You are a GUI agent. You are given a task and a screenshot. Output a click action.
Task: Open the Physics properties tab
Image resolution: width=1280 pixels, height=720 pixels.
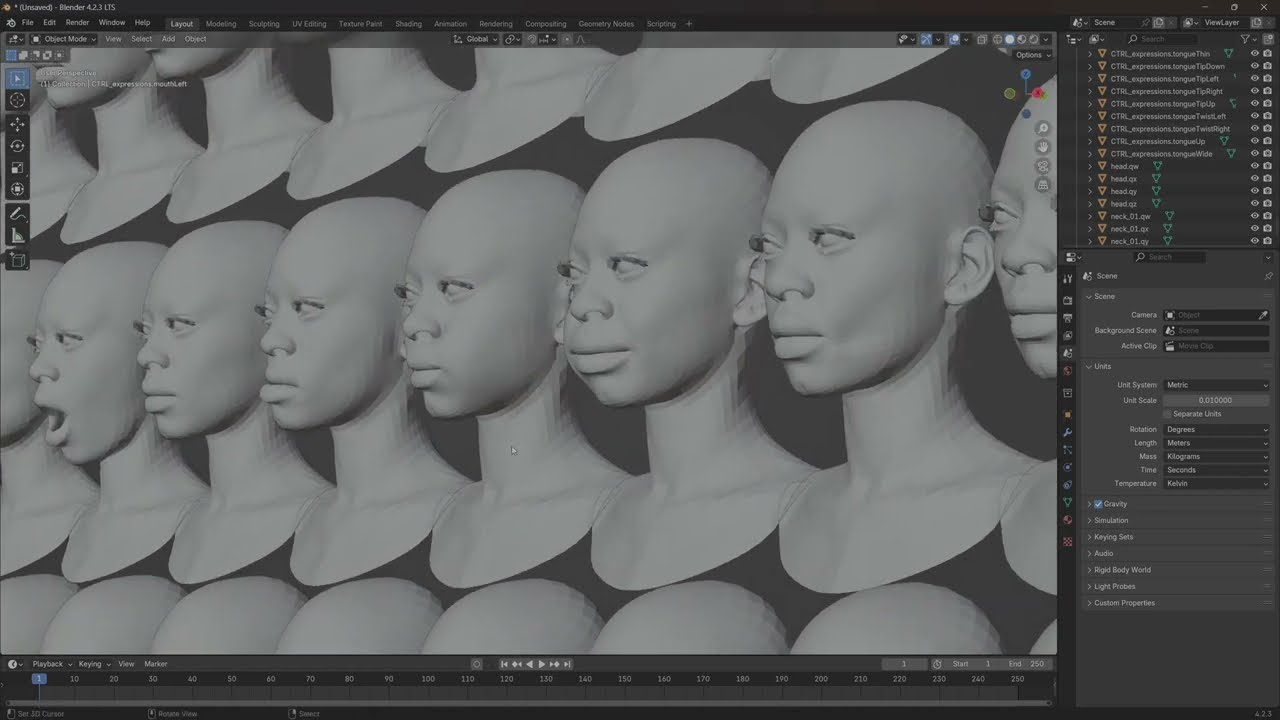click(1068, 467)
